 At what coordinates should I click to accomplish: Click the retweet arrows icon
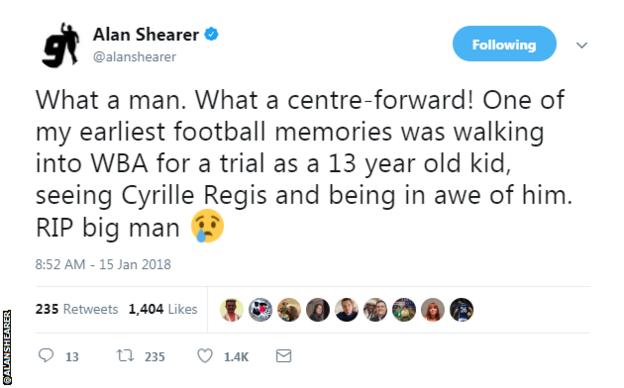pos(125,355)
